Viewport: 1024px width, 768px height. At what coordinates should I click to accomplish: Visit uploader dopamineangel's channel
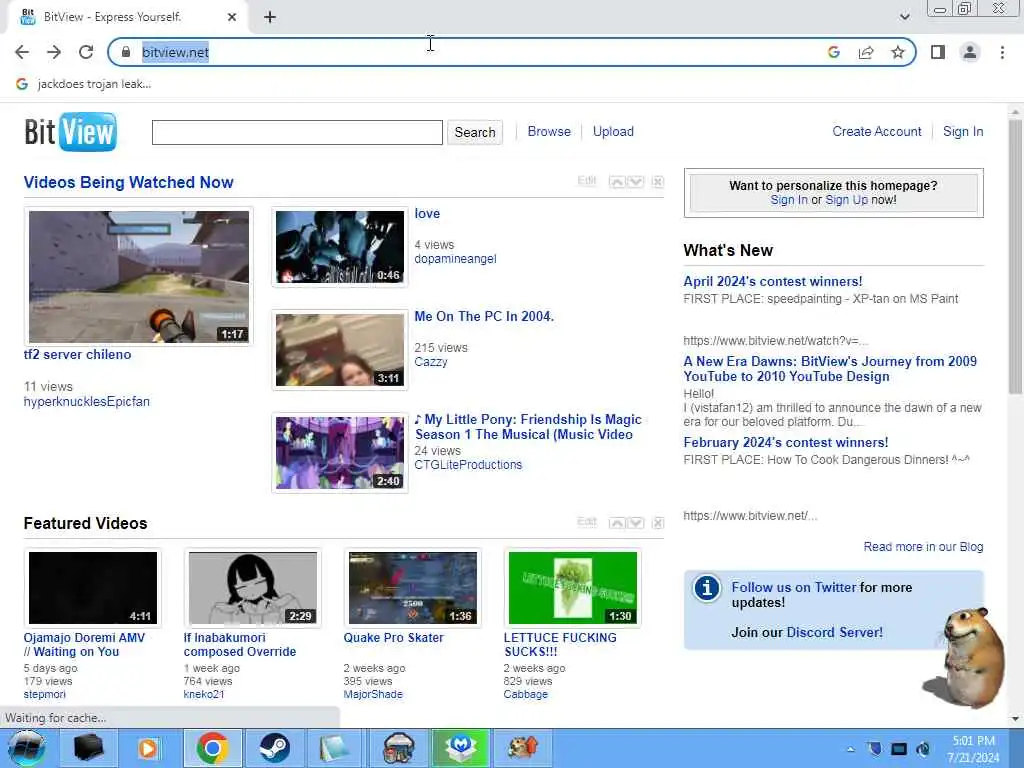tap(455, 259)
